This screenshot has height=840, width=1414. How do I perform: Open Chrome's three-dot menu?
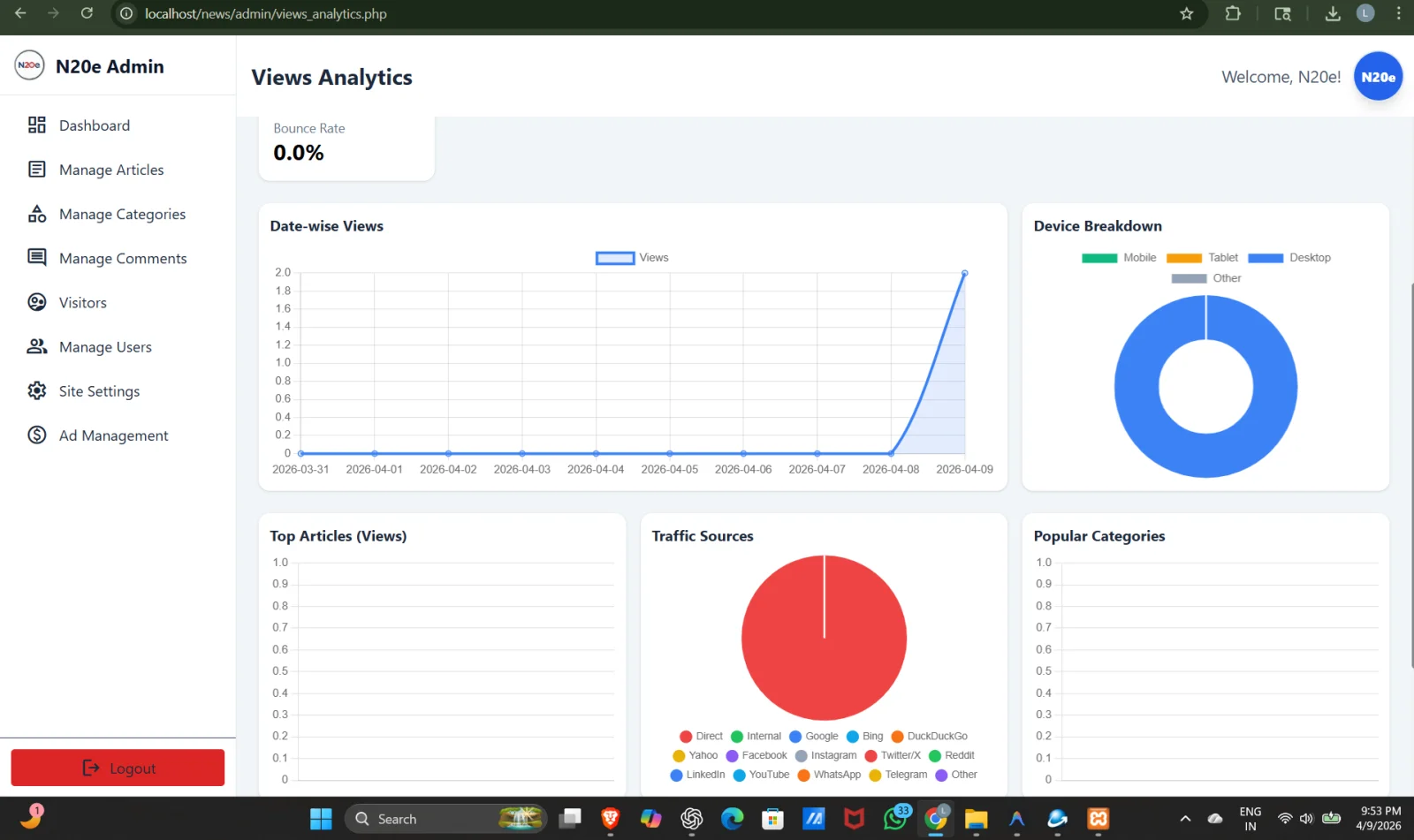coord(1398,13)
